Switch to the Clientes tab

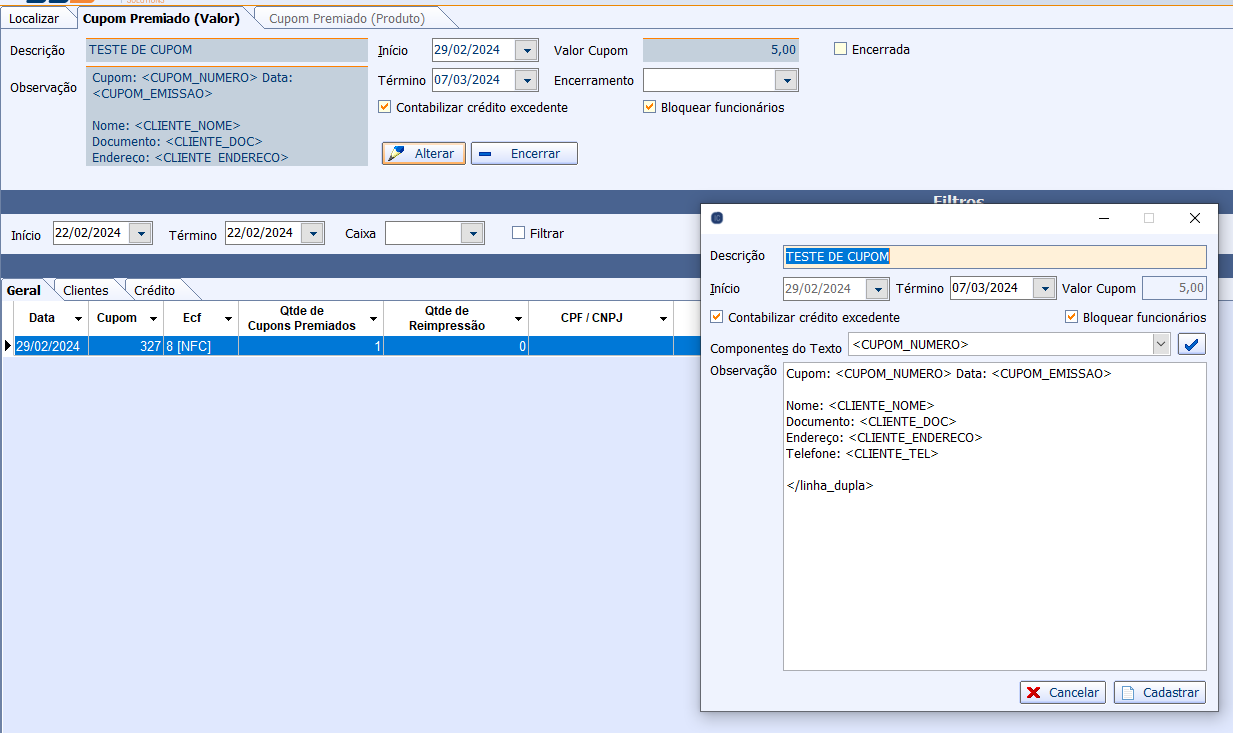coord(86,291)
